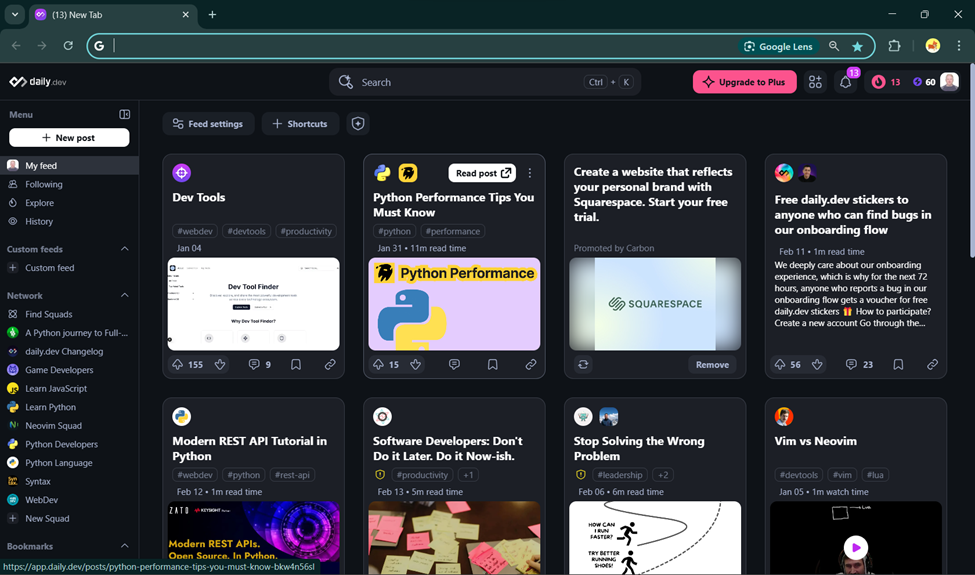
Task: Refresh the Squarespace ad
Action: click(x=583, y=364)
